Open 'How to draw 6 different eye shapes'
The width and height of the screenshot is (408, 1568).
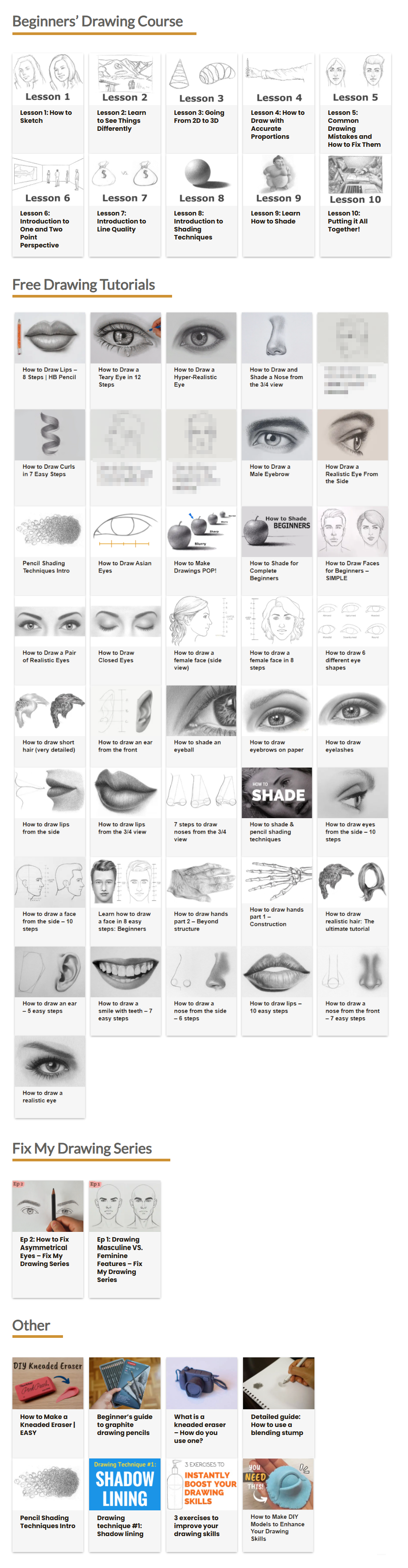[x=345, y=660]
